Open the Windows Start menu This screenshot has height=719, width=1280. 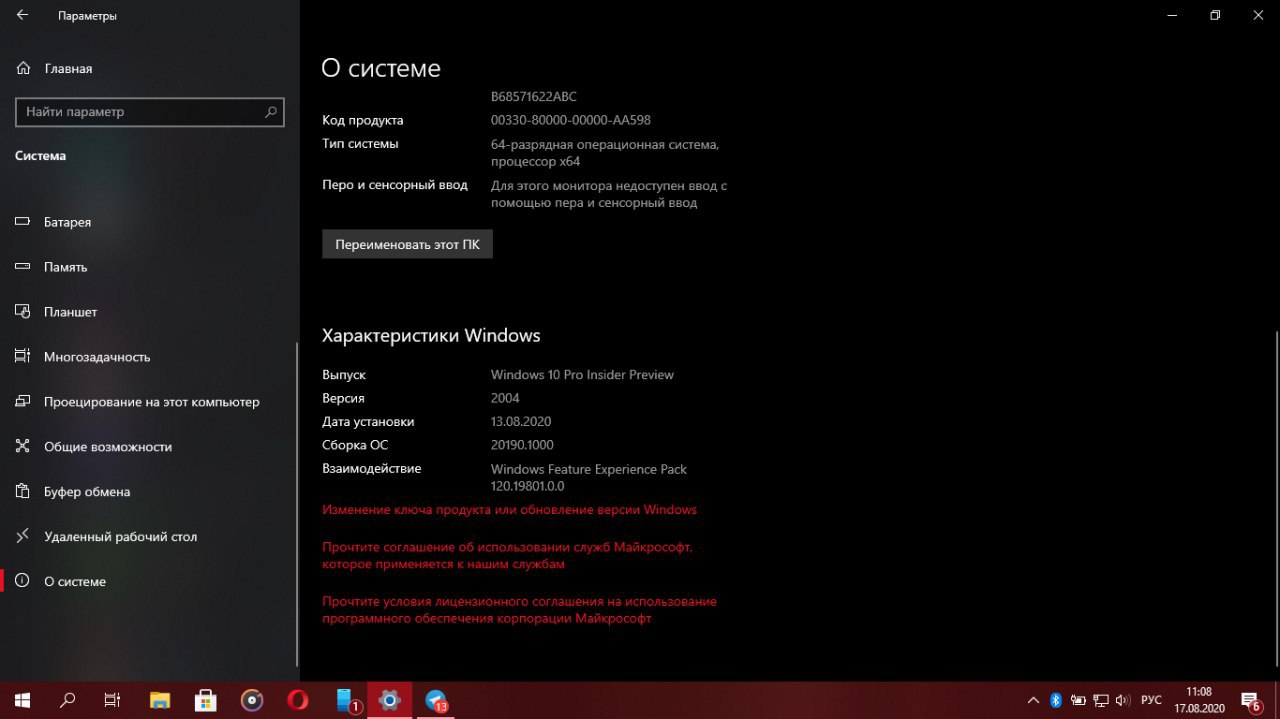(22, 700)
